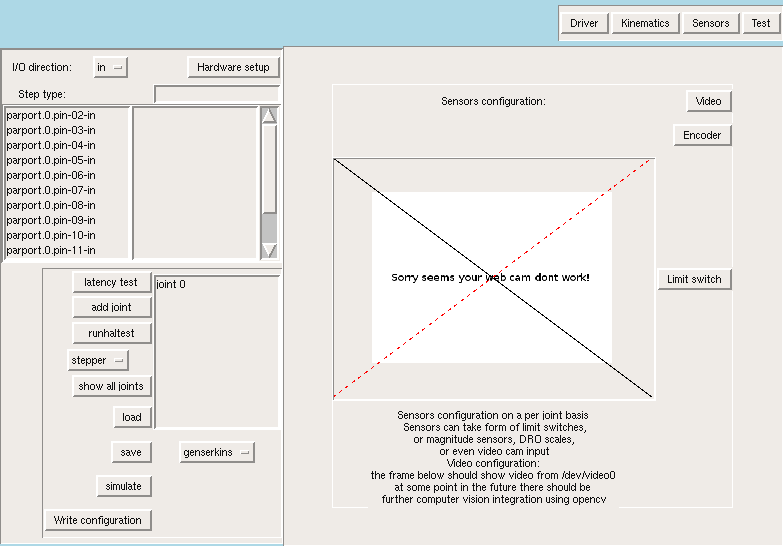Focus the Step type input field
Image resolution: width=783 pixels, height=546 pixels.
217,94
